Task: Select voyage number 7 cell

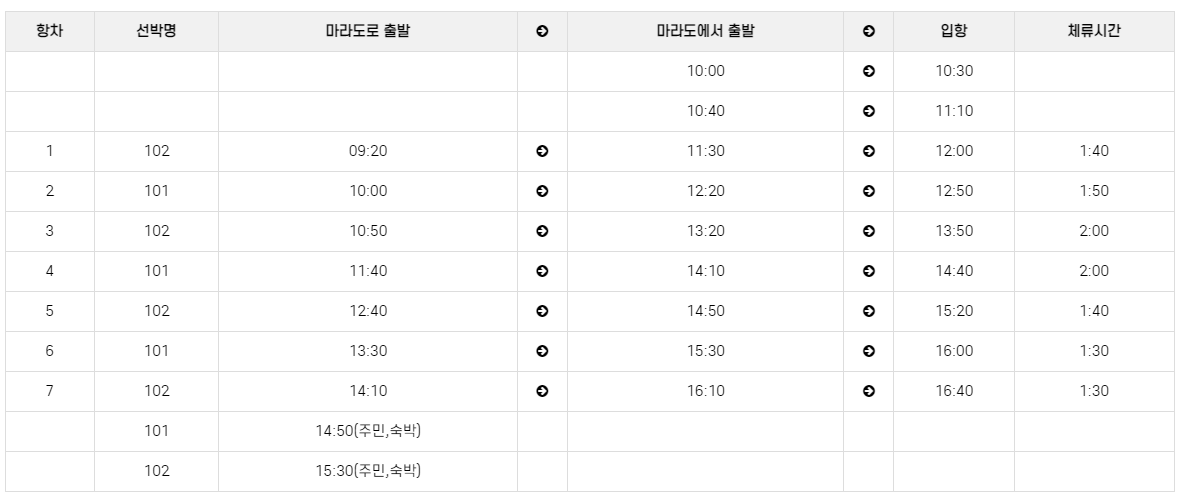Action: 50,391
